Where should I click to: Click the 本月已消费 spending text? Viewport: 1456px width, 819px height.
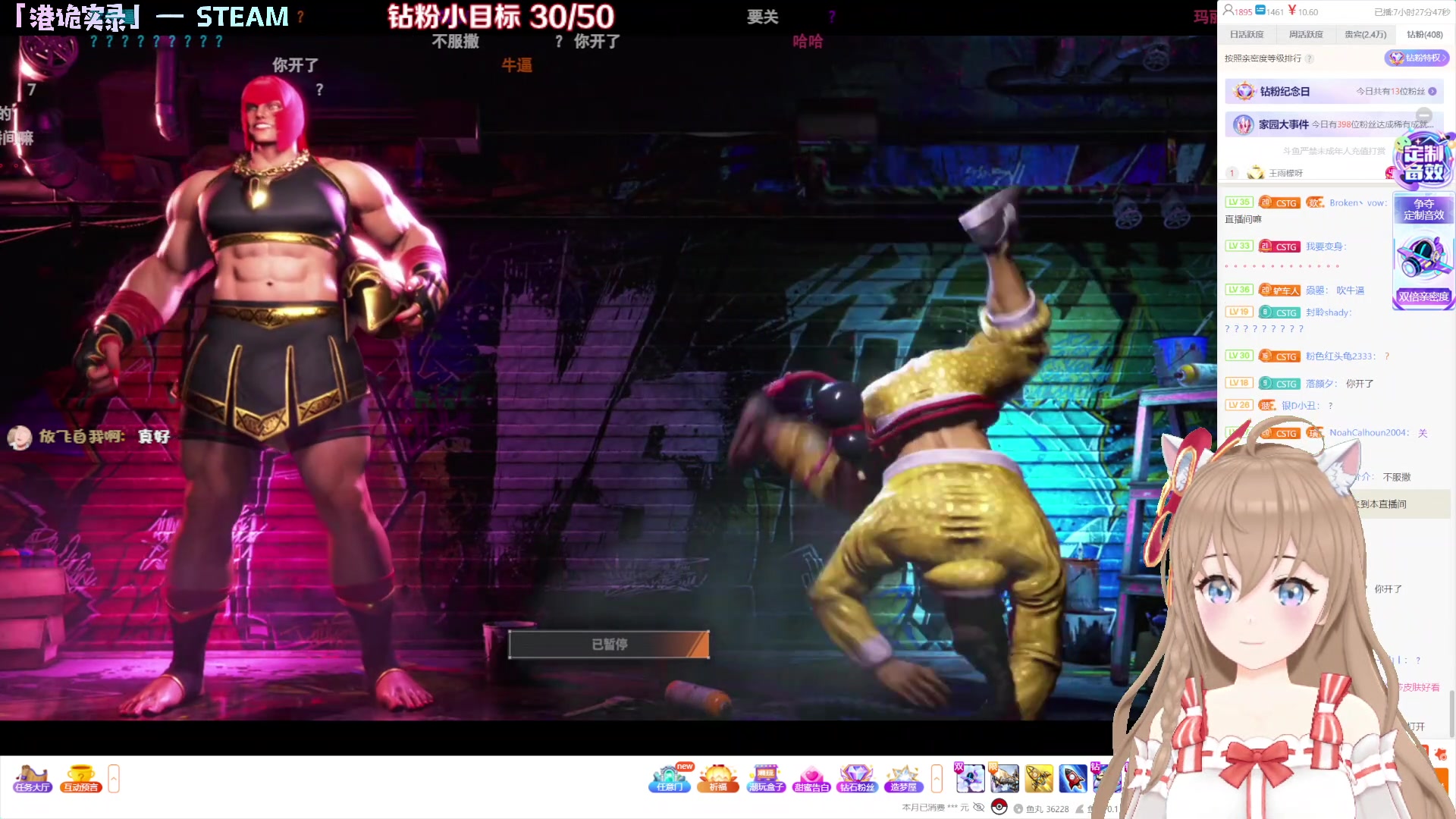pos(935,808)
